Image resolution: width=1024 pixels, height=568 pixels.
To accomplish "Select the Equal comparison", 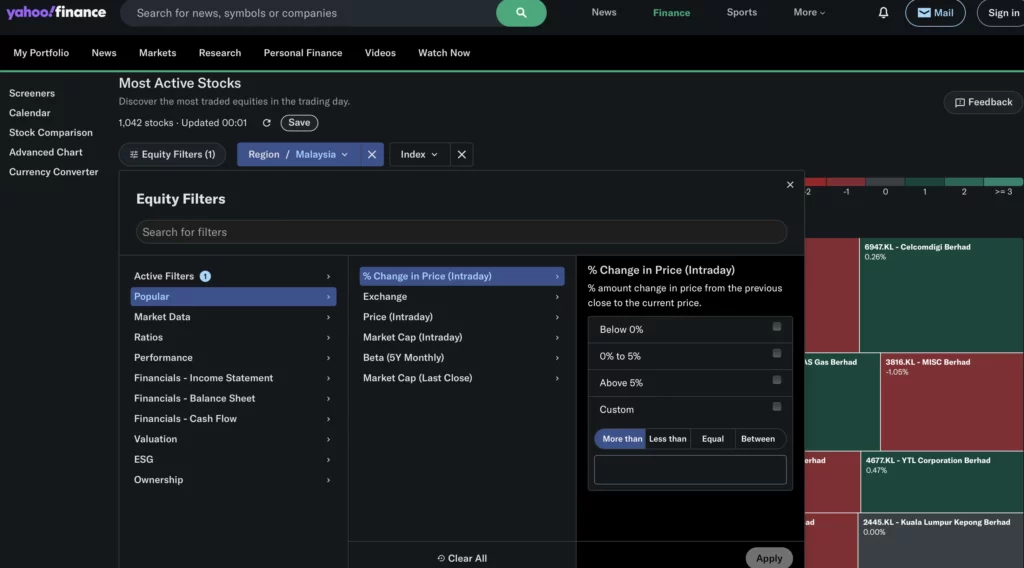I will tap(712, 439).
